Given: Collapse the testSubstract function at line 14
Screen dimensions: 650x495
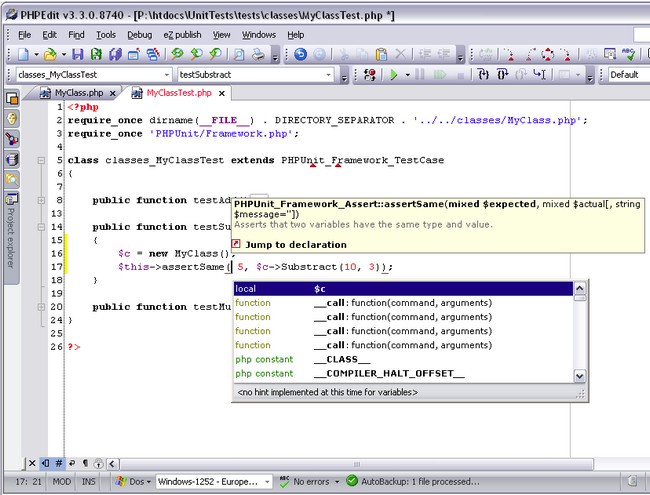Looking at the screenshot, I should pyautogui.click(x=41, y=227).
